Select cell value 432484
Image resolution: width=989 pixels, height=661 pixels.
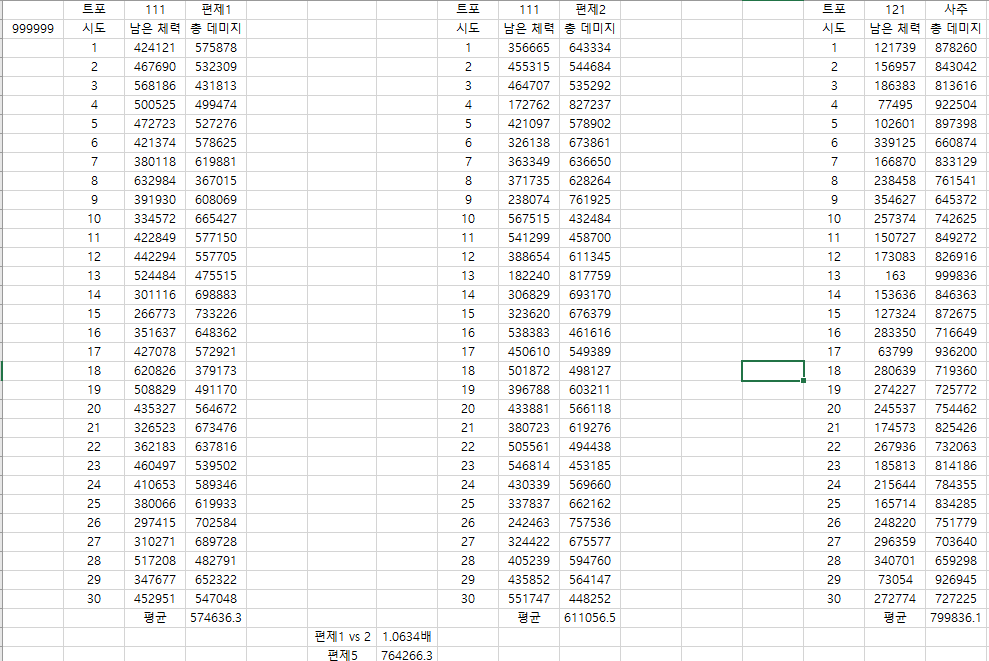(590, 218)
